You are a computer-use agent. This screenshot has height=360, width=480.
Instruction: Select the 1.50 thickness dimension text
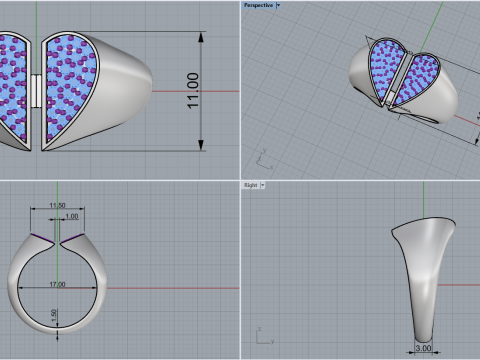tap(54, 316)
